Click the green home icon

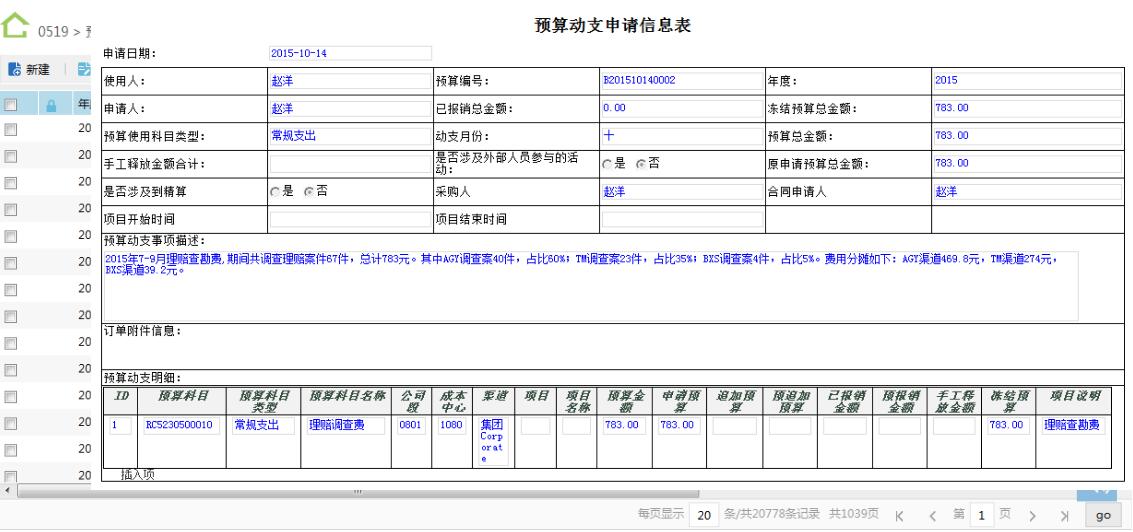(x=15, y=26)
